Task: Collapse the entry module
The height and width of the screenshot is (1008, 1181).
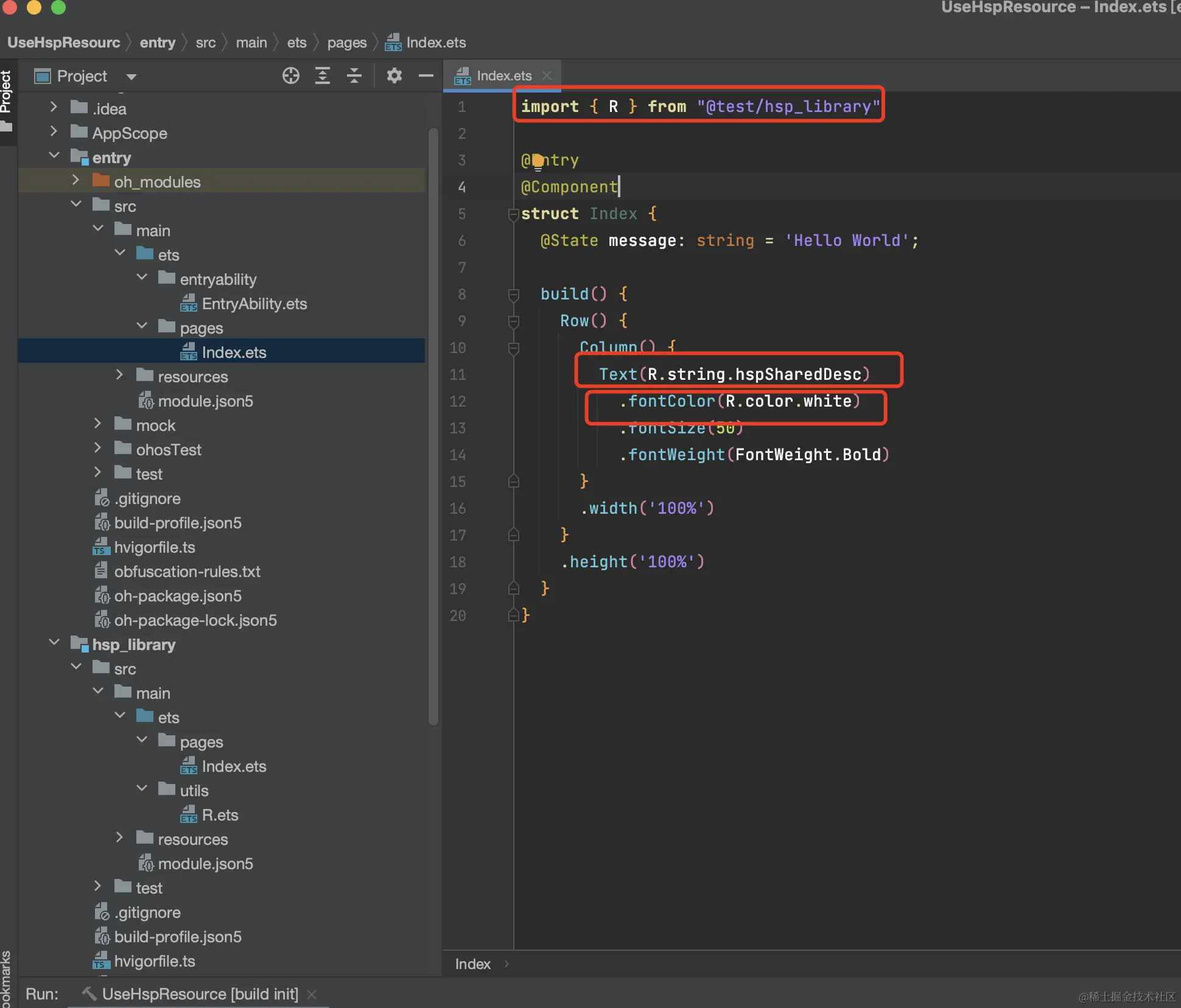Action: [54, 155]
